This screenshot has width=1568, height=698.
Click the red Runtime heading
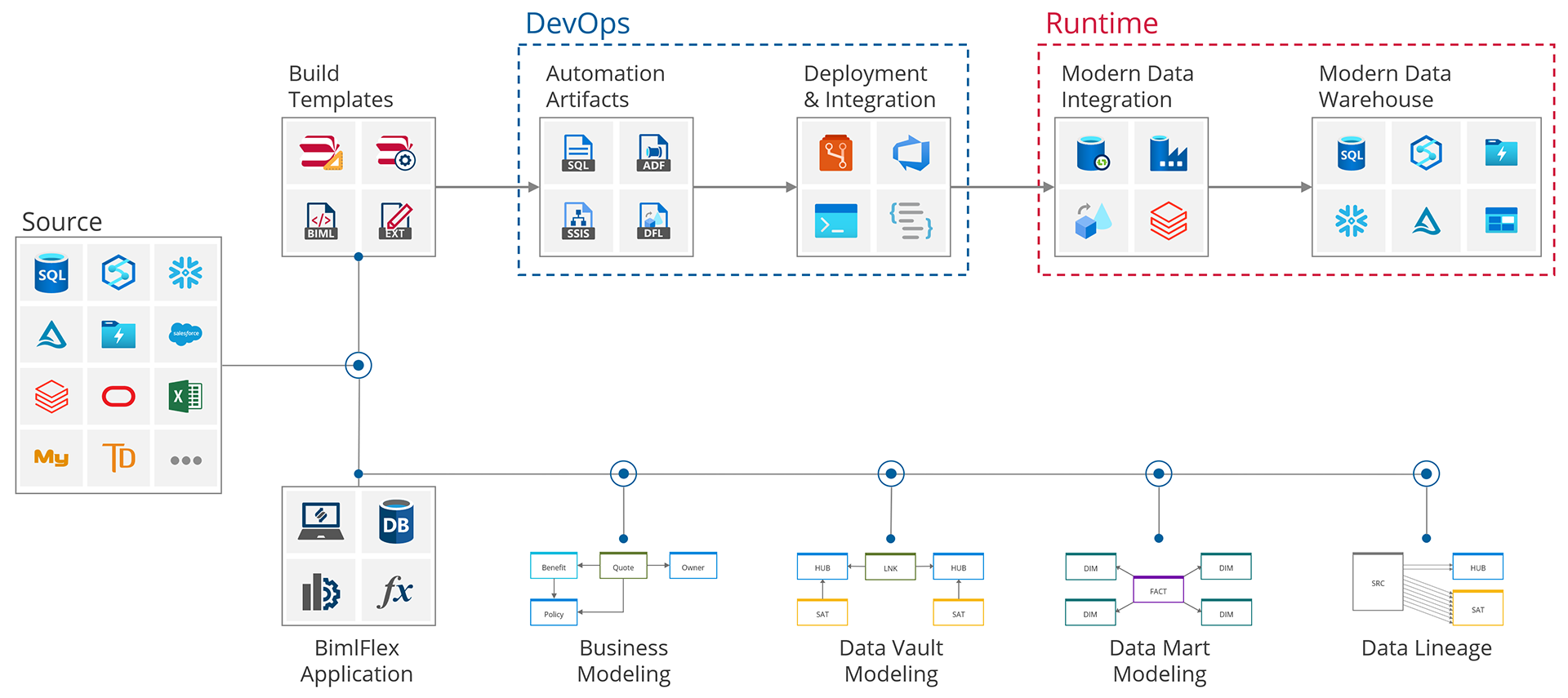click(x=1102, y=23)
